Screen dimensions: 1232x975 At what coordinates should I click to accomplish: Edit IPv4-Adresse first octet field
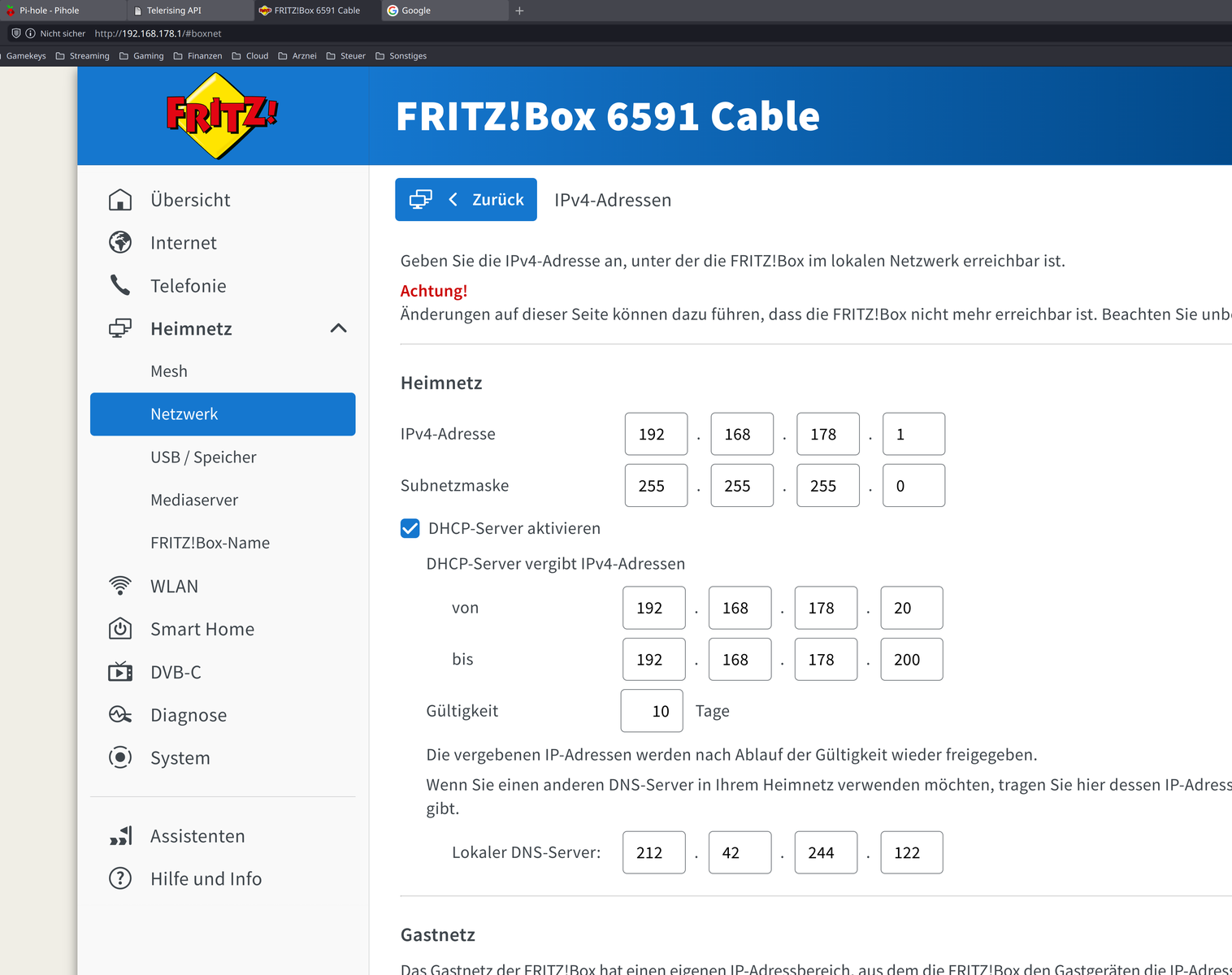point(656,434)
